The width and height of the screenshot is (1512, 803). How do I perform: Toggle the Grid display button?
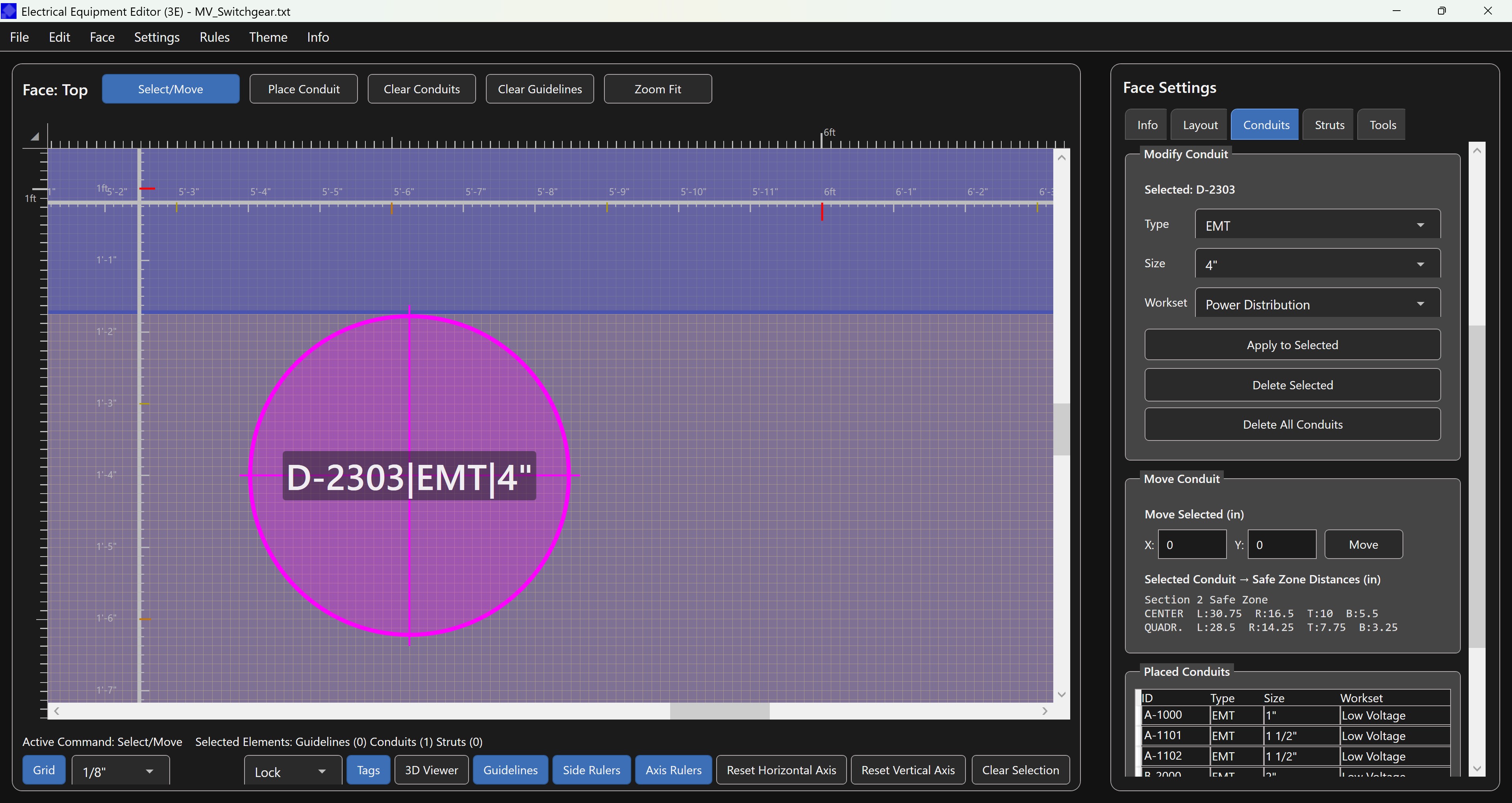(x=43, y=770)
